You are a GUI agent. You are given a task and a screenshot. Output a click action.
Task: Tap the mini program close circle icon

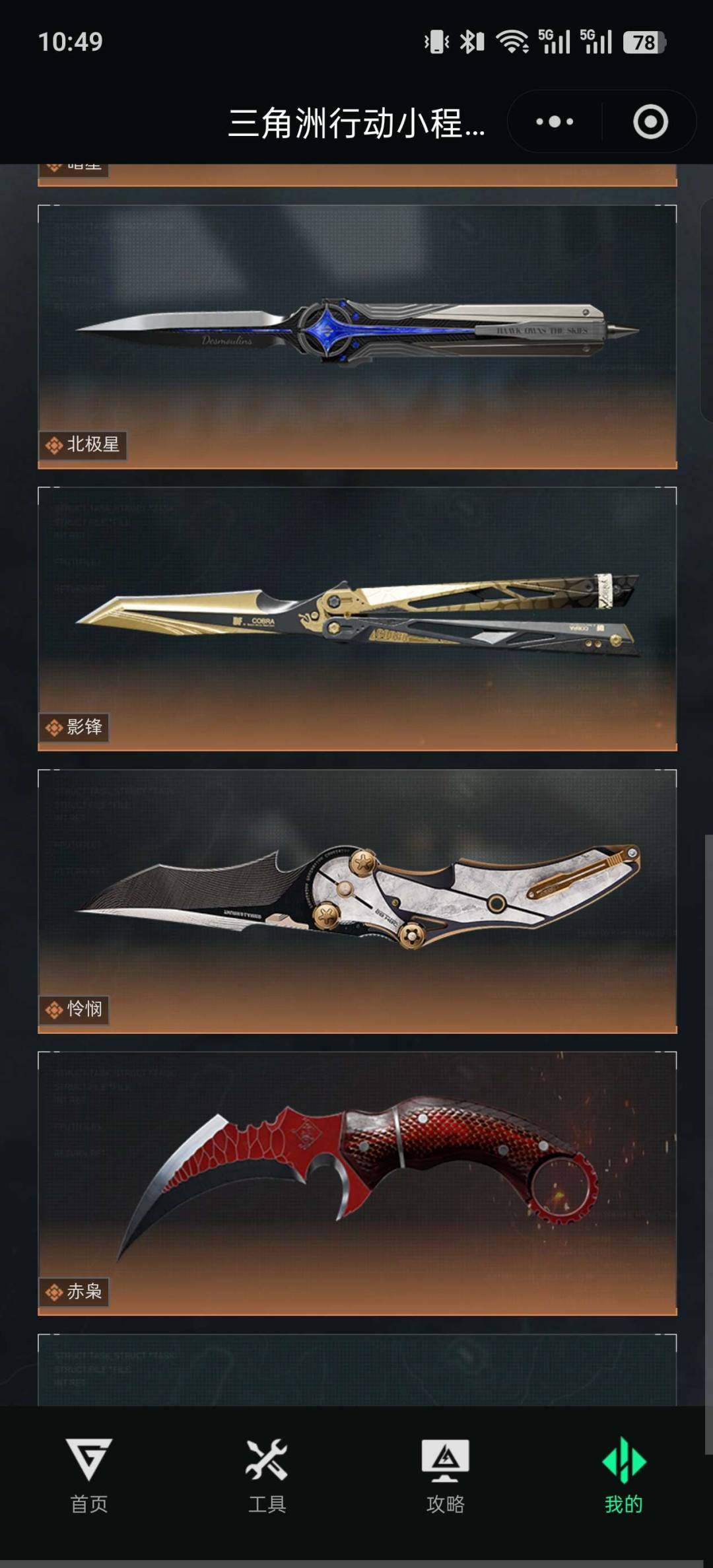[x=650, y=121]
